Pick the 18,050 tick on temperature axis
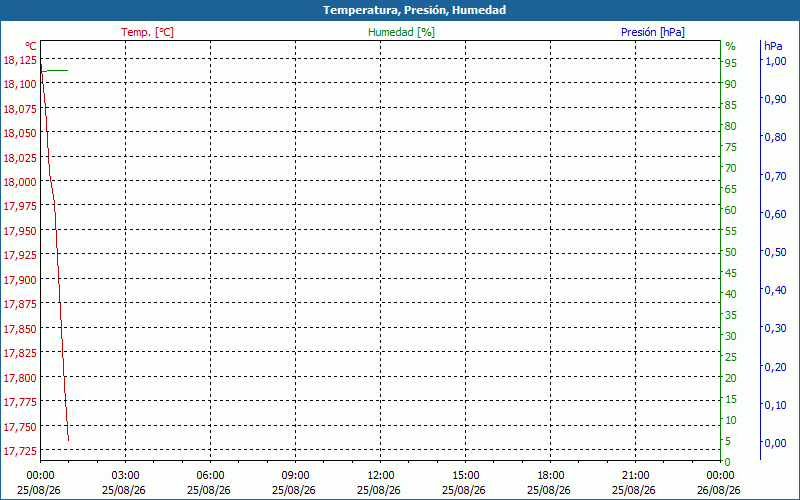800x500 pixels. pyautogui.click(x=20, y=133)
